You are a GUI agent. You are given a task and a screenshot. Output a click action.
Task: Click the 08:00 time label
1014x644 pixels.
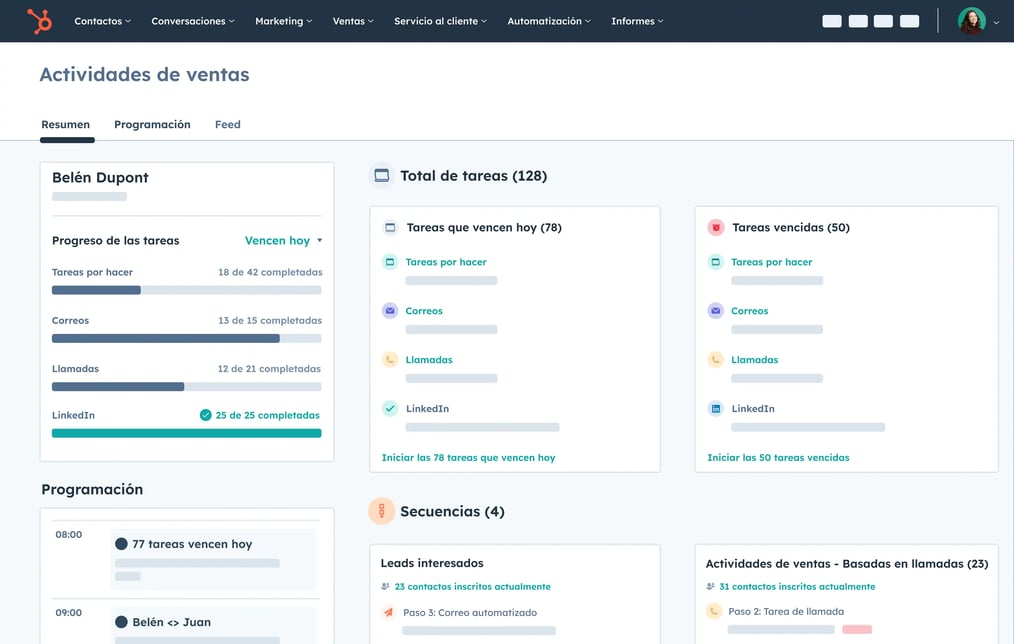coord(69,534)
